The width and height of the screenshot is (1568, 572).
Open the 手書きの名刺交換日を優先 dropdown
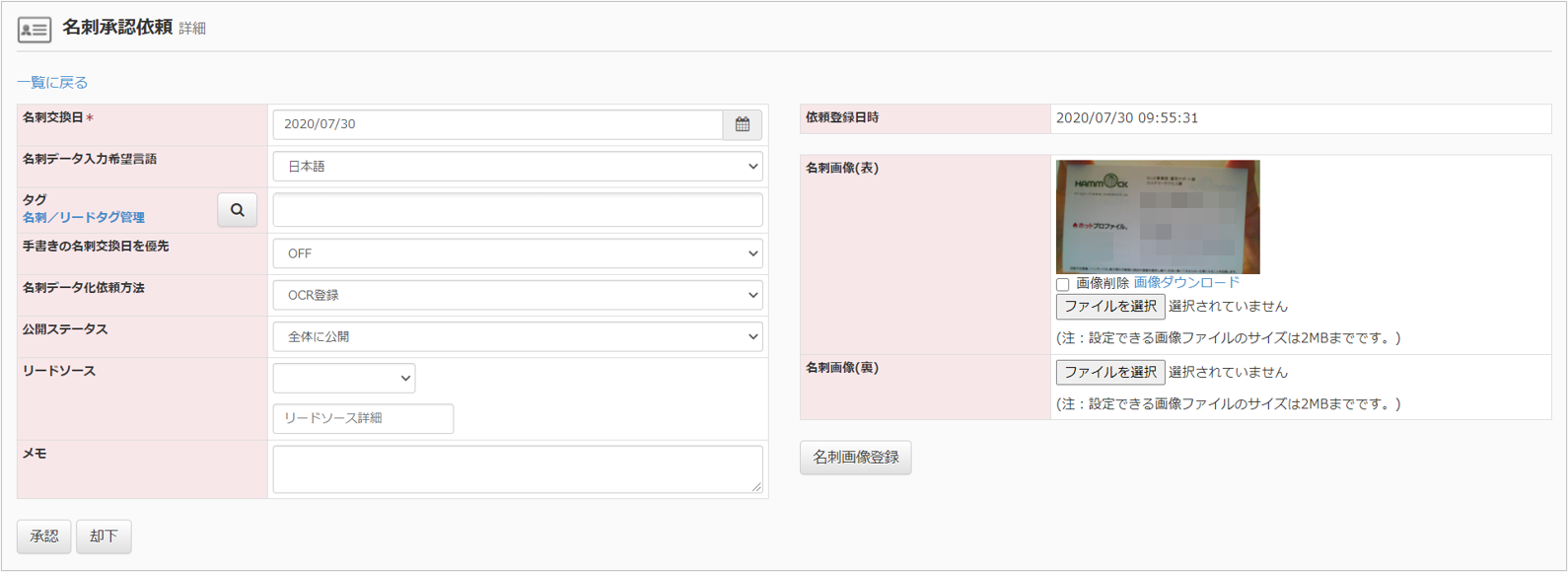click(517, 253)
